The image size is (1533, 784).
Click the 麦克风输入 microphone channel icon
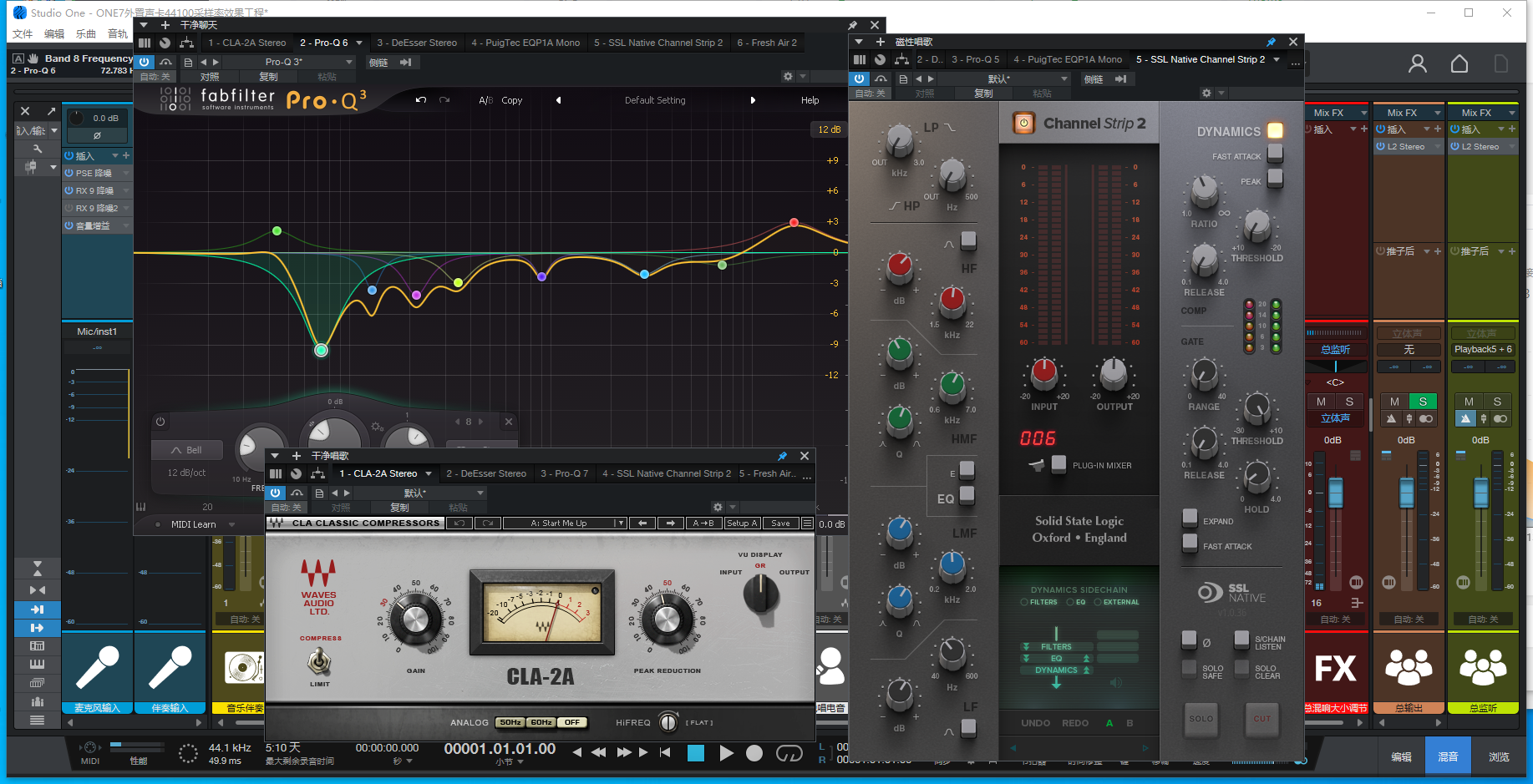coord(97,667)
